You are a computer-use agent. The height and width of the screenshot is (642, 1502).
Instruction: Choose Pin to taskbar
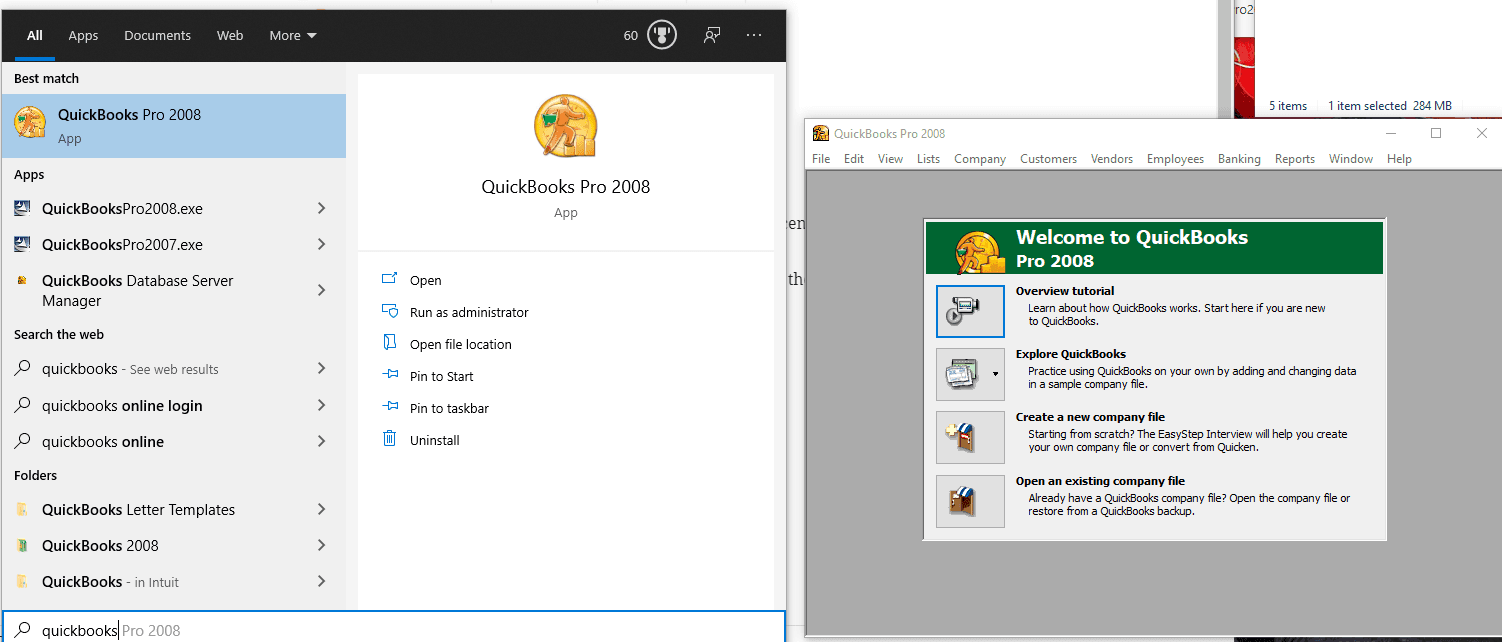[449, 409]
